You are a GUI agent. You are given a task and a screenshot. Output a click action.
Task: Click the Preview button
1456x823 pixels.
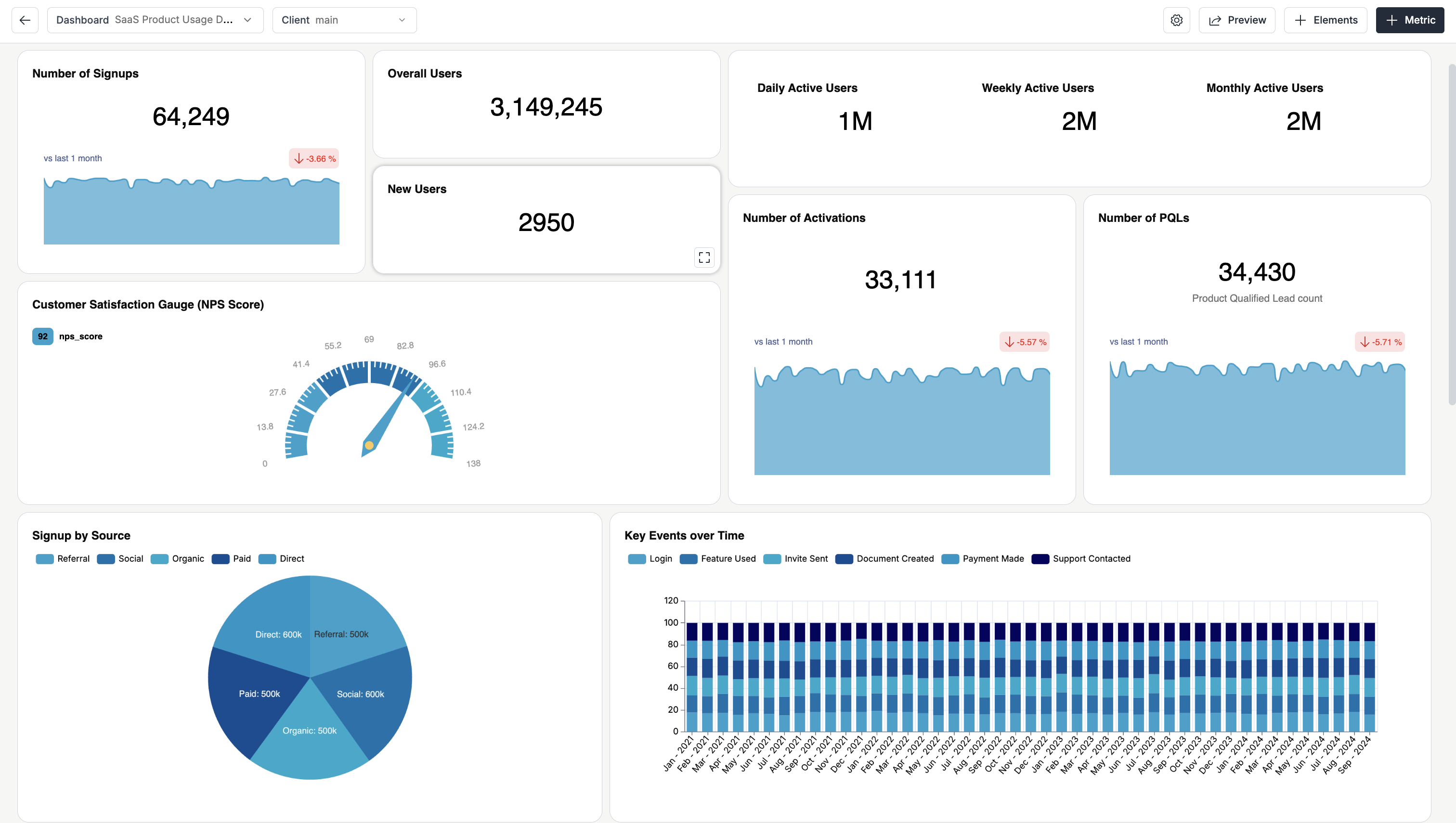coord(1236,20)
